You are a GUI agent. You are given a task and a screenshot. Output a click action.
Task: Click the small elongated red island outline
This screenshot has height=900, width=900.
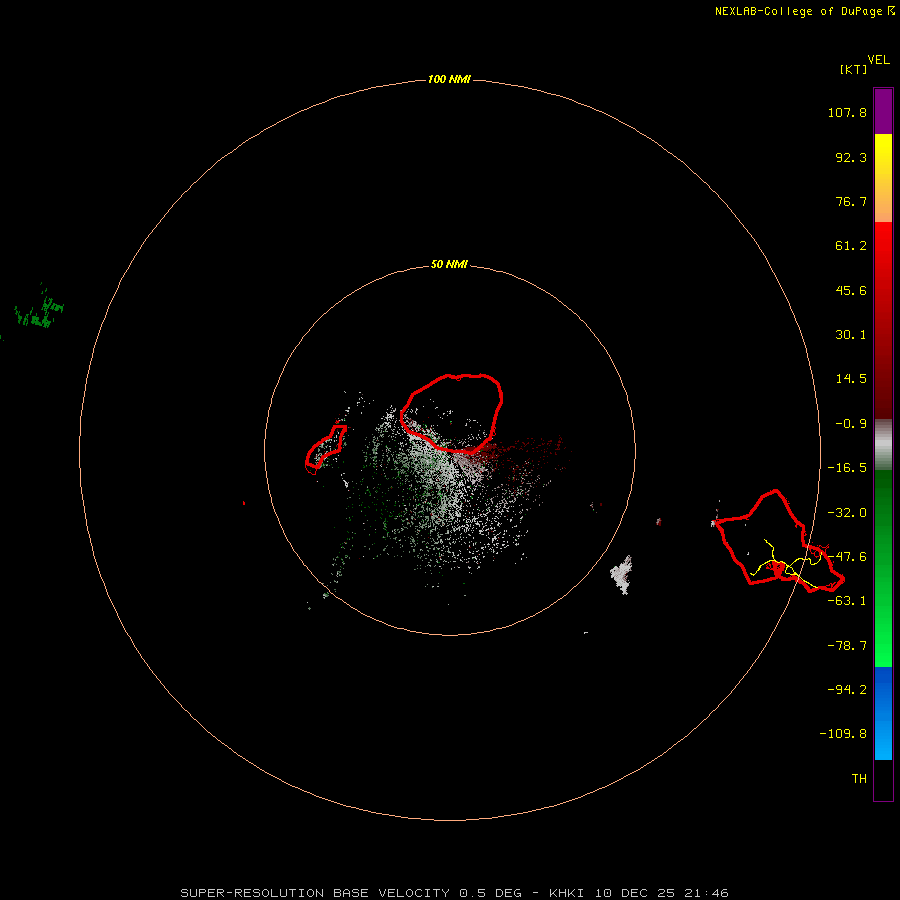coord(325,449)
